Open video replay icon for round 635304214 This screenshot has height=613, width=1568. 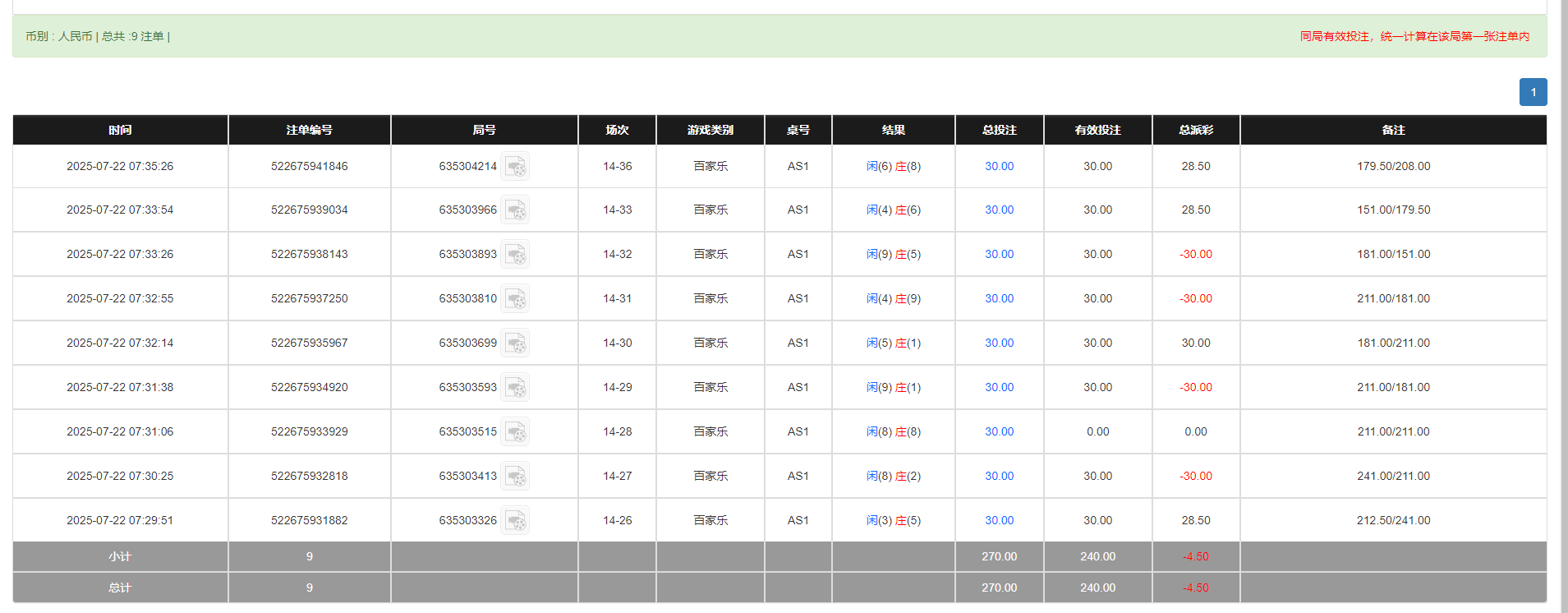pos(515,167)
